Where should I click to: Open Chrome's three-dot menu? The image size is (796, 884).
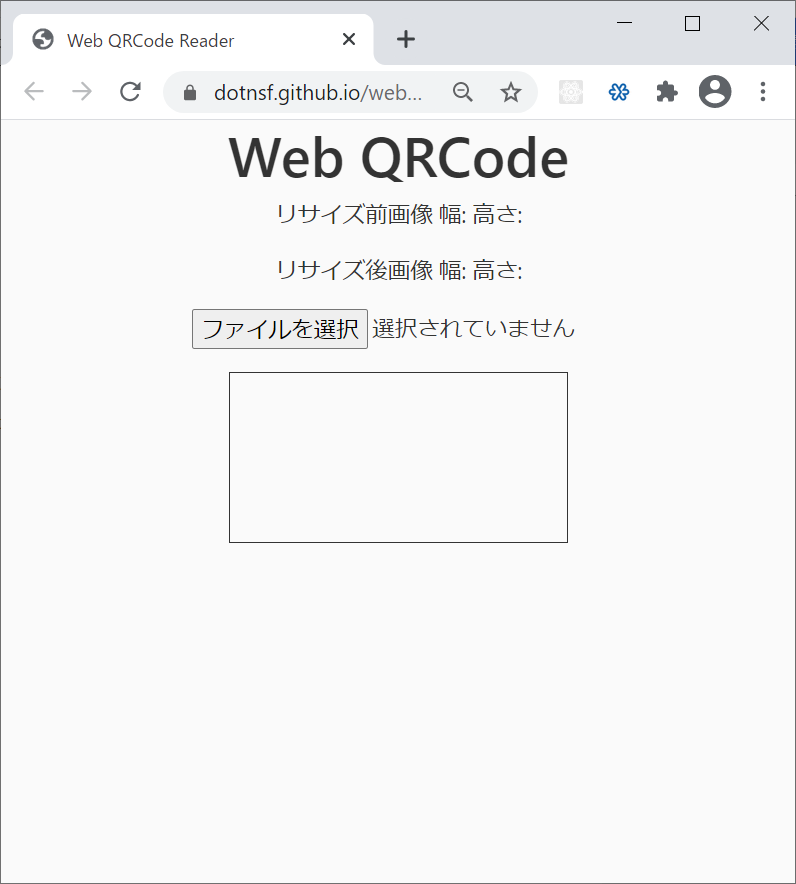(763, 92)
